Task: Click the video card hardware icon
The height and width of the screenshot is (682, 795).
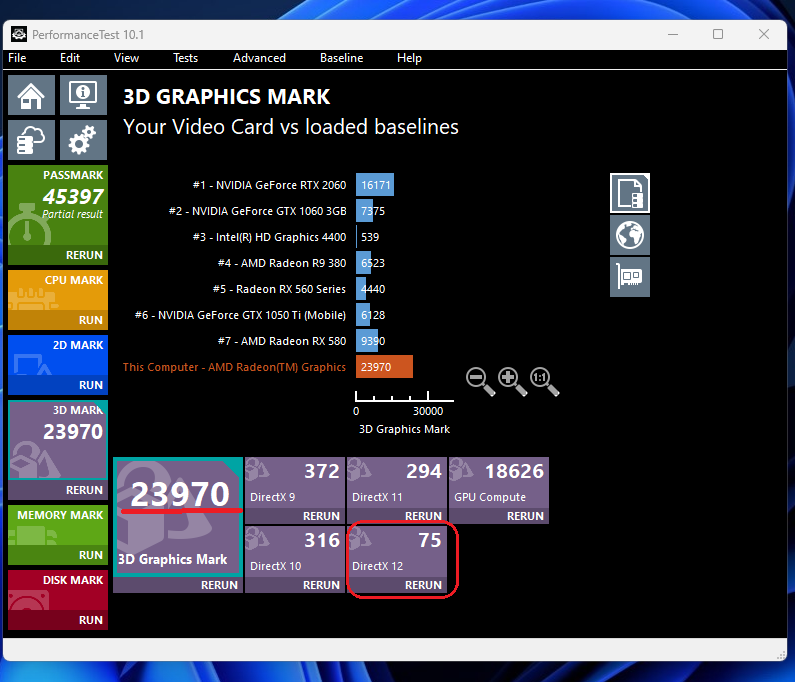Action: point(630,277)
